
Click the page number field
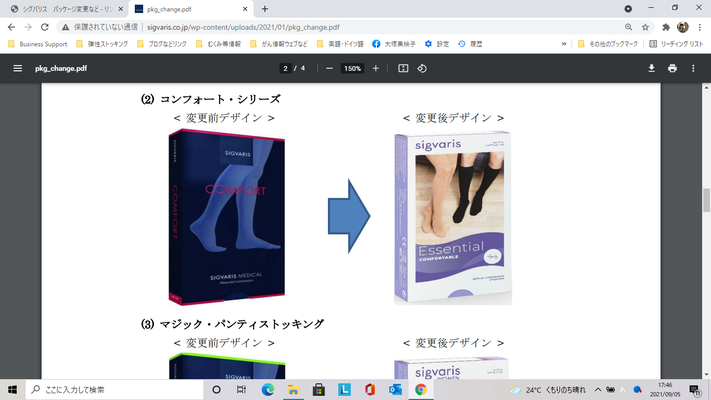click(x=285, y=68)
